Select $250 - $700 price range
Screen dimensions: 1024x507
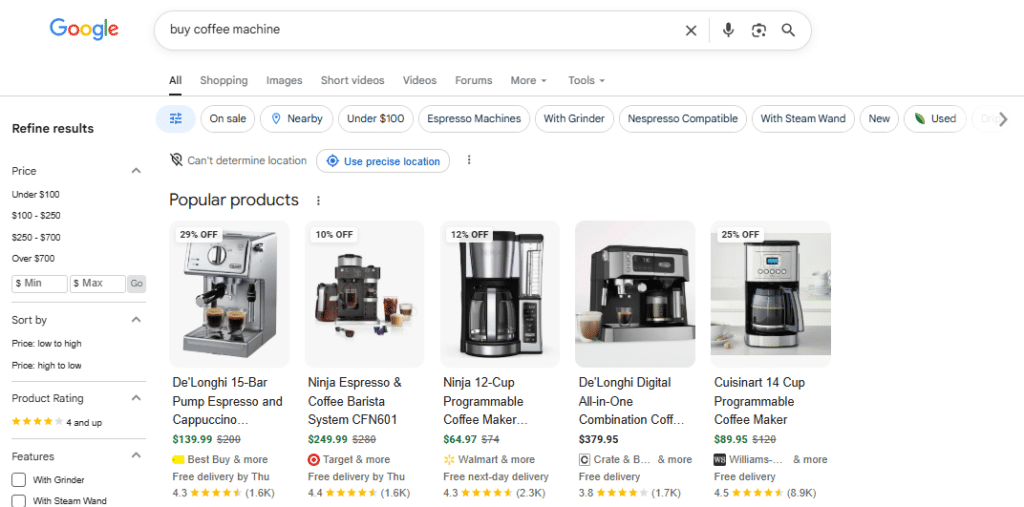pyautogui.click(x=36, y=237)
